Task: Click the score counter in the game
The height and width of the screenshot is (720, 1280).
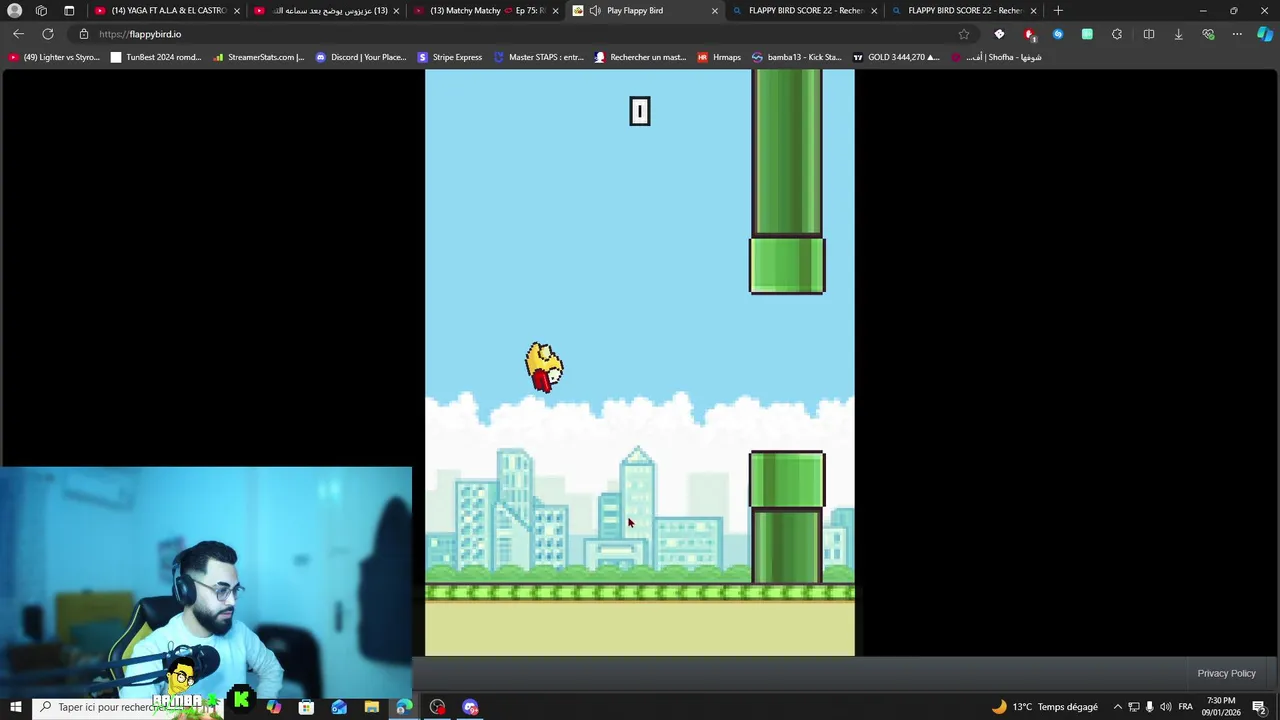Action: coord(639,111)
